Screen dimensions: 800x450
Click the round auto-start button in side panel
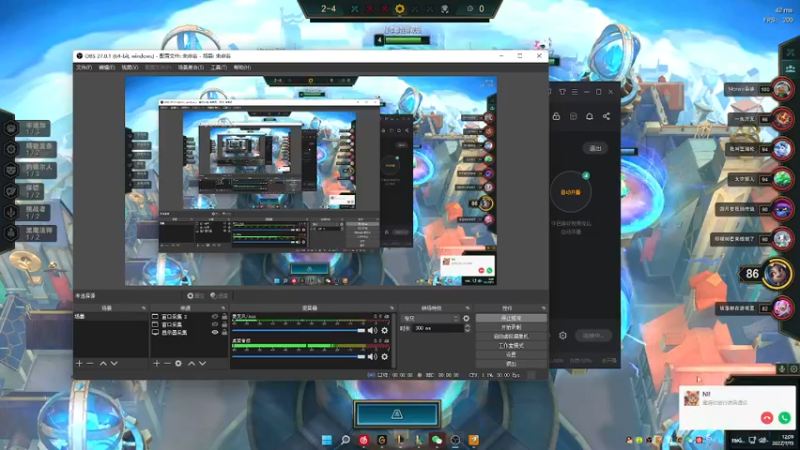pyautogui.click(x=570, y=192)
